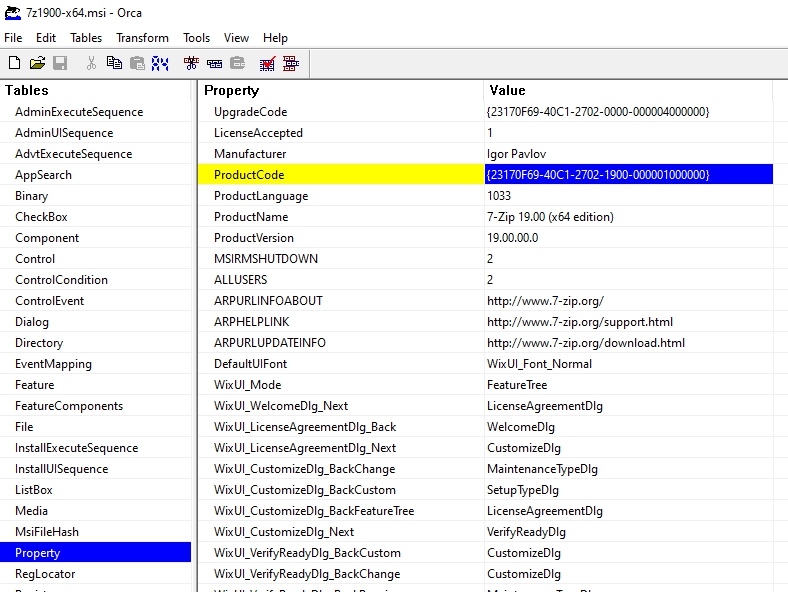
Task: Open the Feature table
Action: tap(35, 385)
